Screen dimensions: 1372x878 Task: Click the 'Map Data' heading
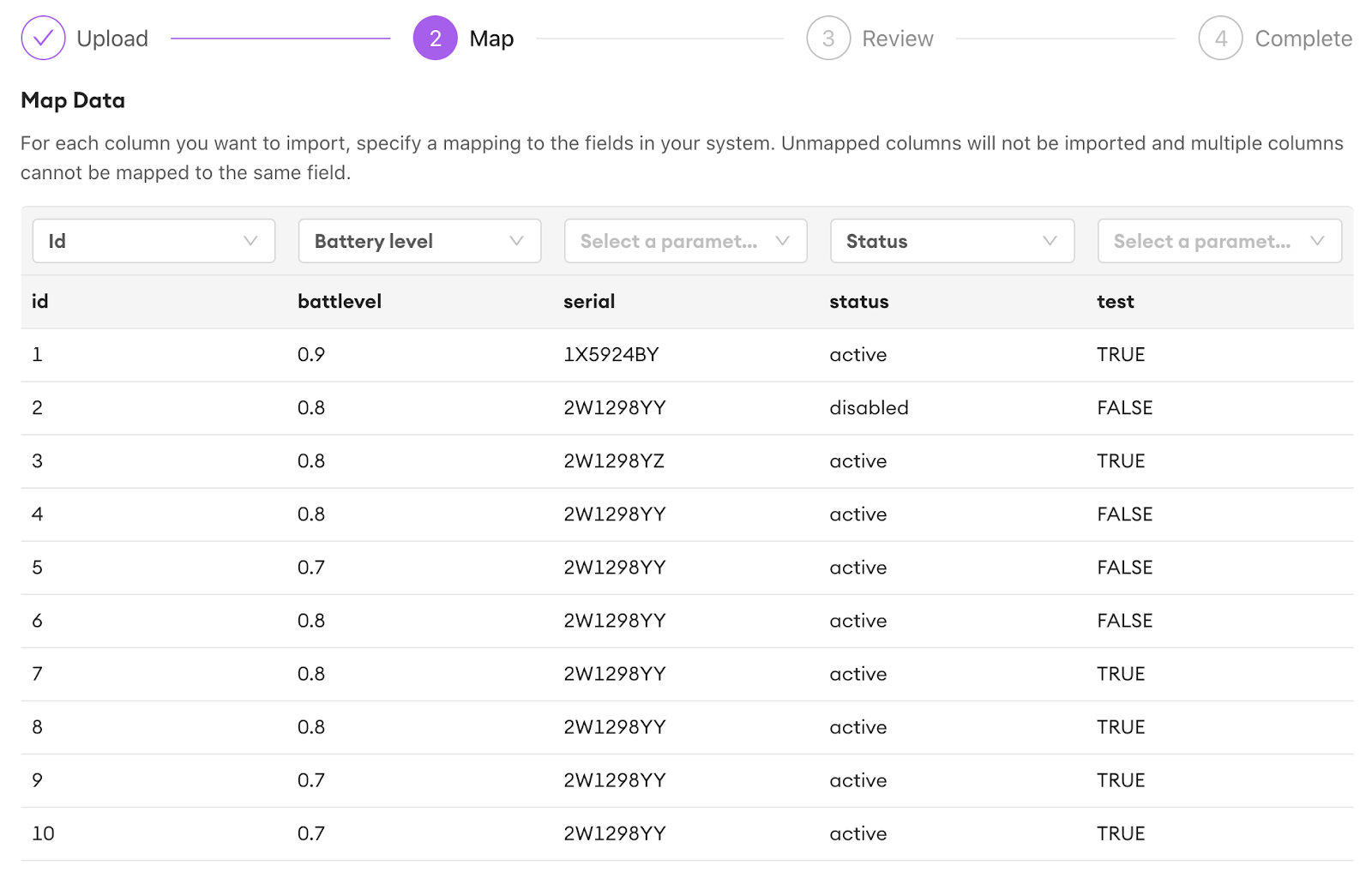[x=73, y=100]
